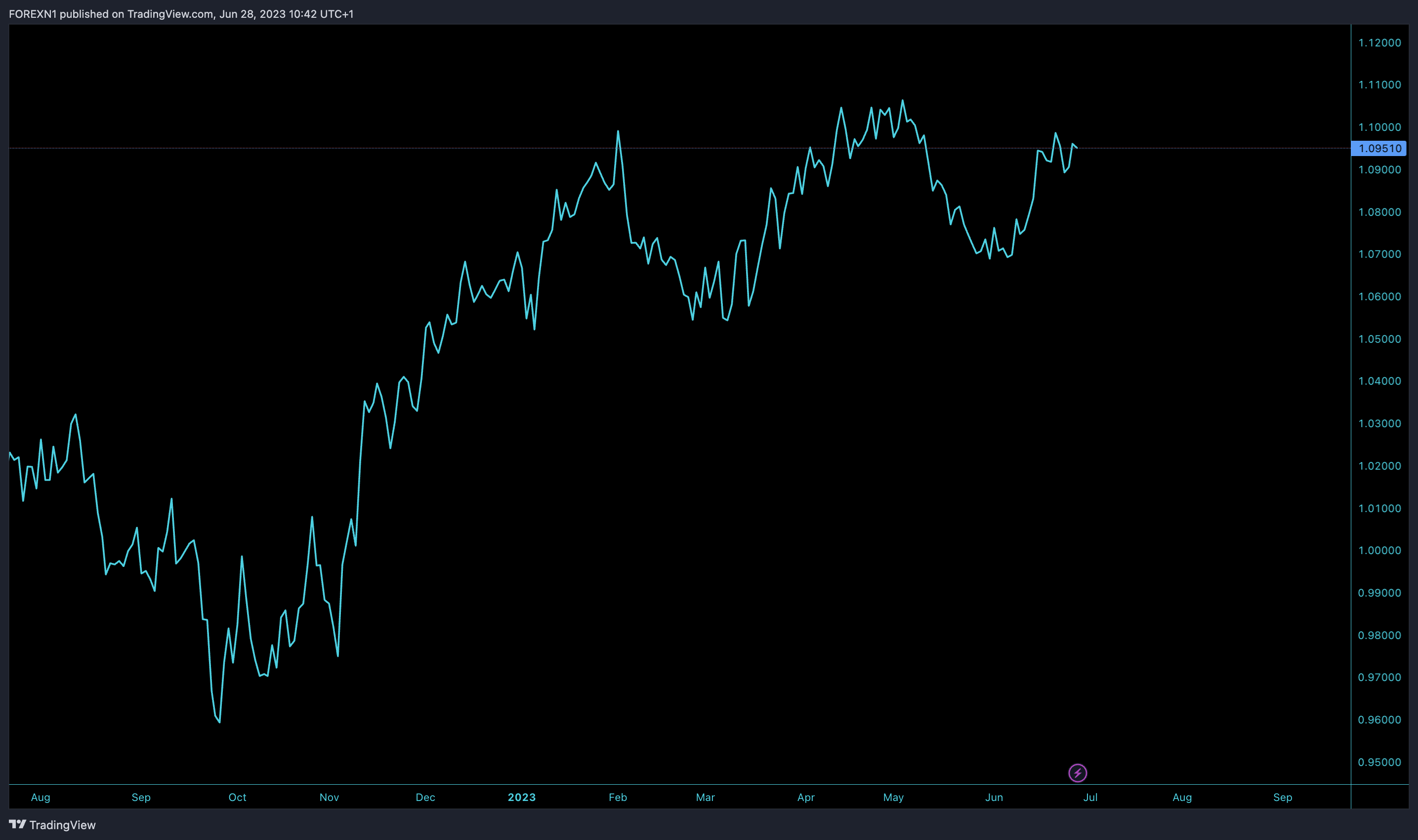The width and height of the screenshot is (1418, 840).
Task: Click the publication header text by FOREXN1
Action: (181, 14)
